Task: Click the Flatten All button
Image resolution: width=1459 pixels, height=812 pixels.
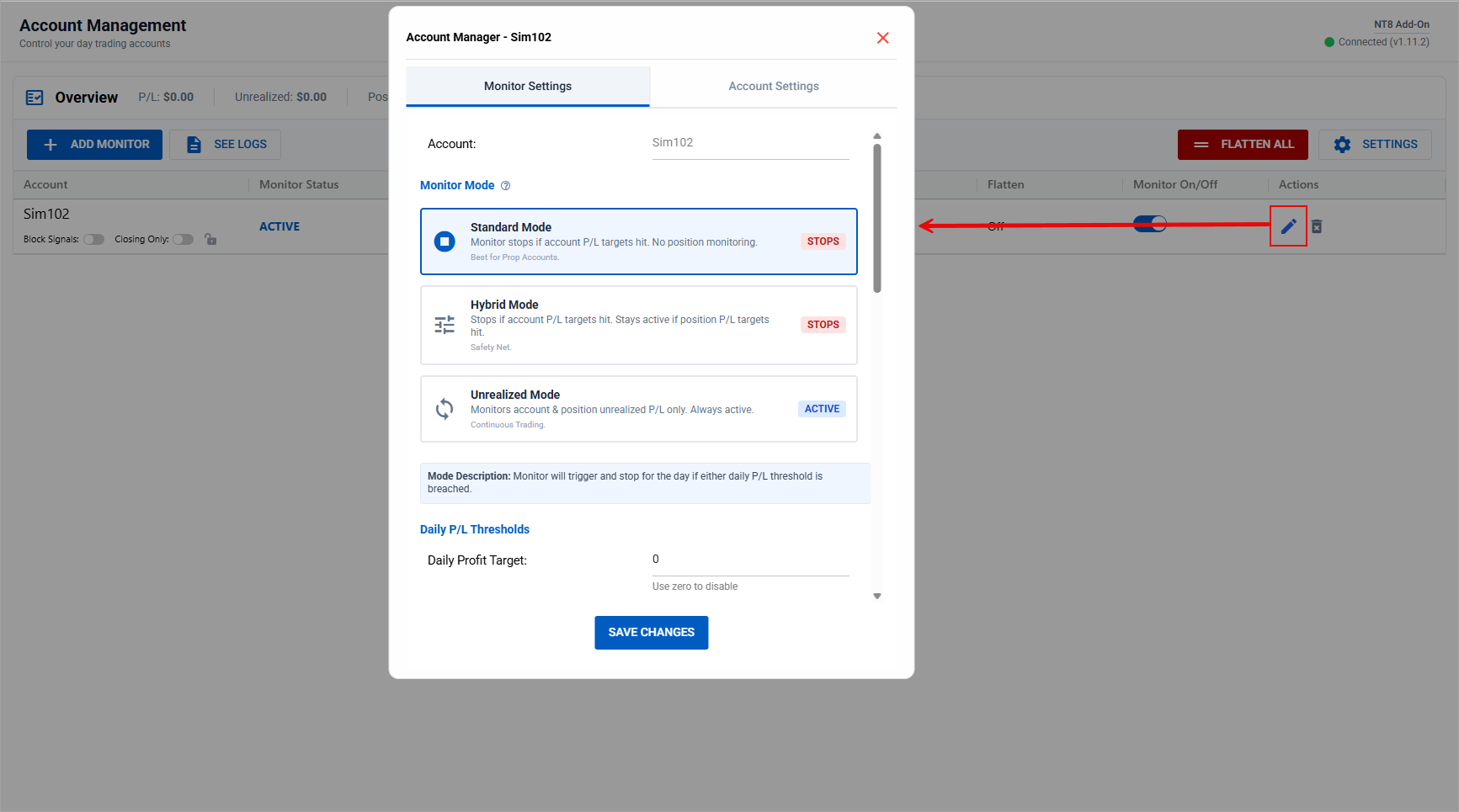Action: pyautogui.click(x=1242, y=145)
